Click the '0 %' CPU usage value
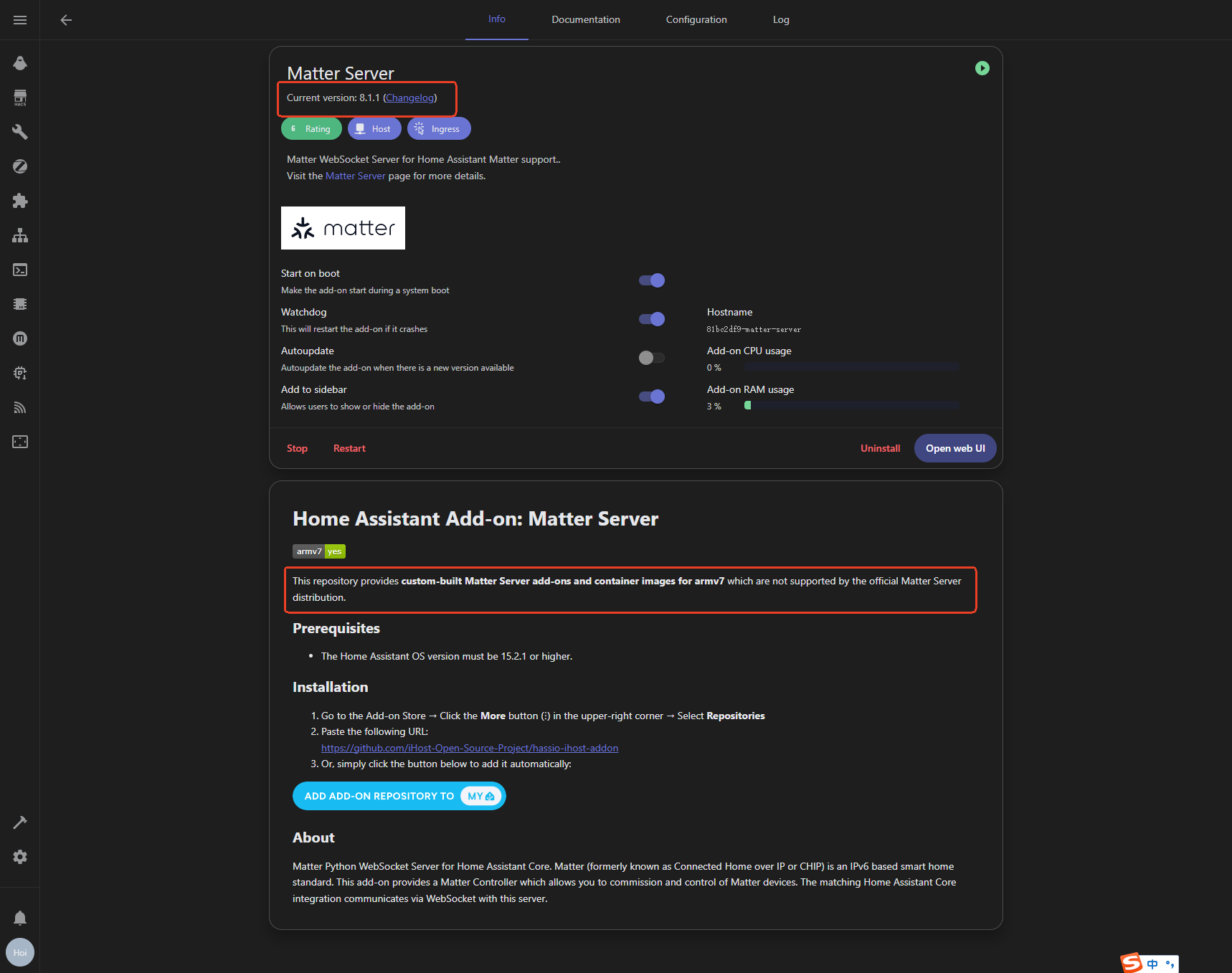1232x973 pixels. click(x=714, y=367)
